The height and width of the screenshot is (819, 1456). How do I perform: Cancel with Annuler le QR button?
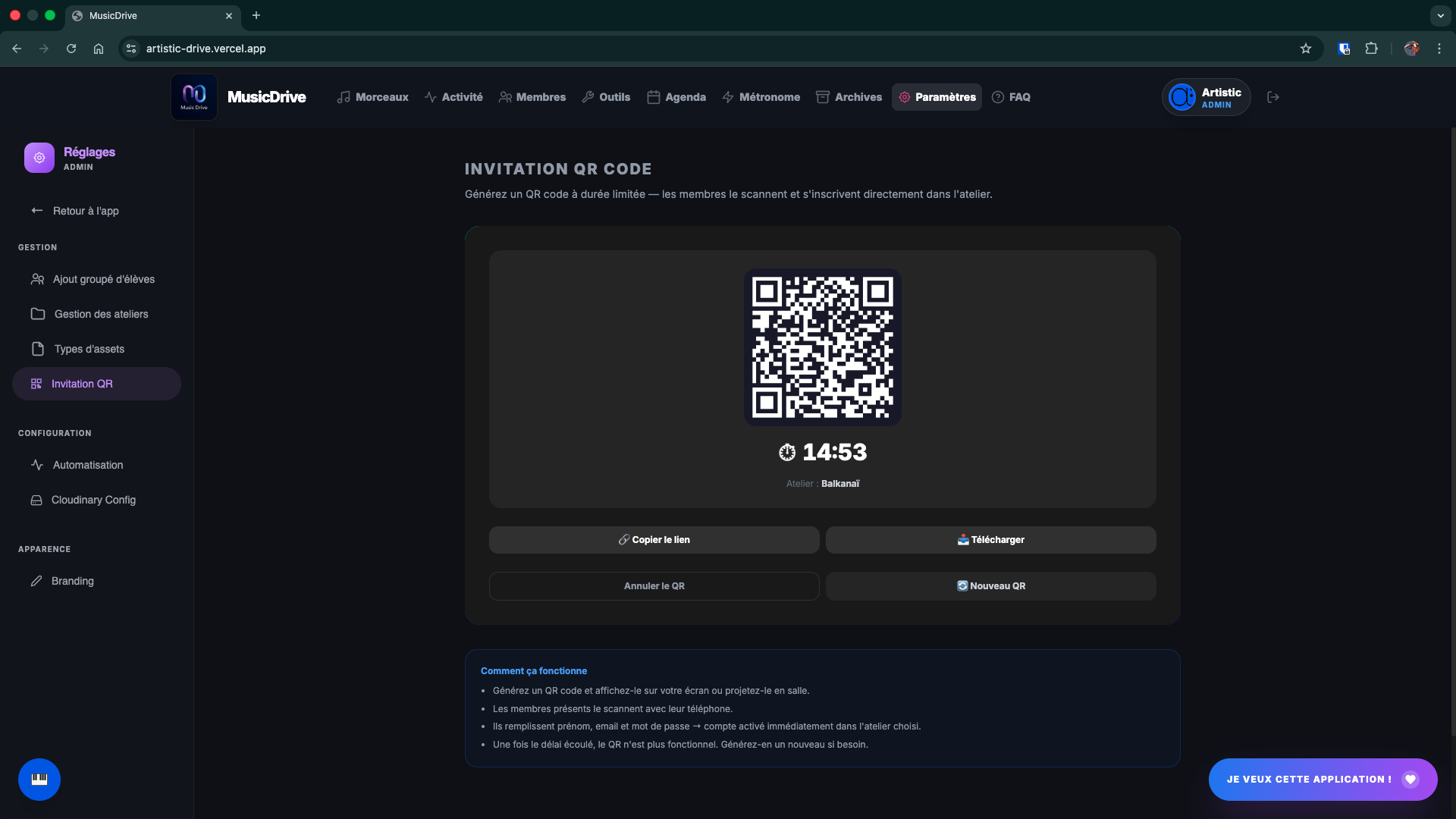pyautogui.click(x=654, y=586)
